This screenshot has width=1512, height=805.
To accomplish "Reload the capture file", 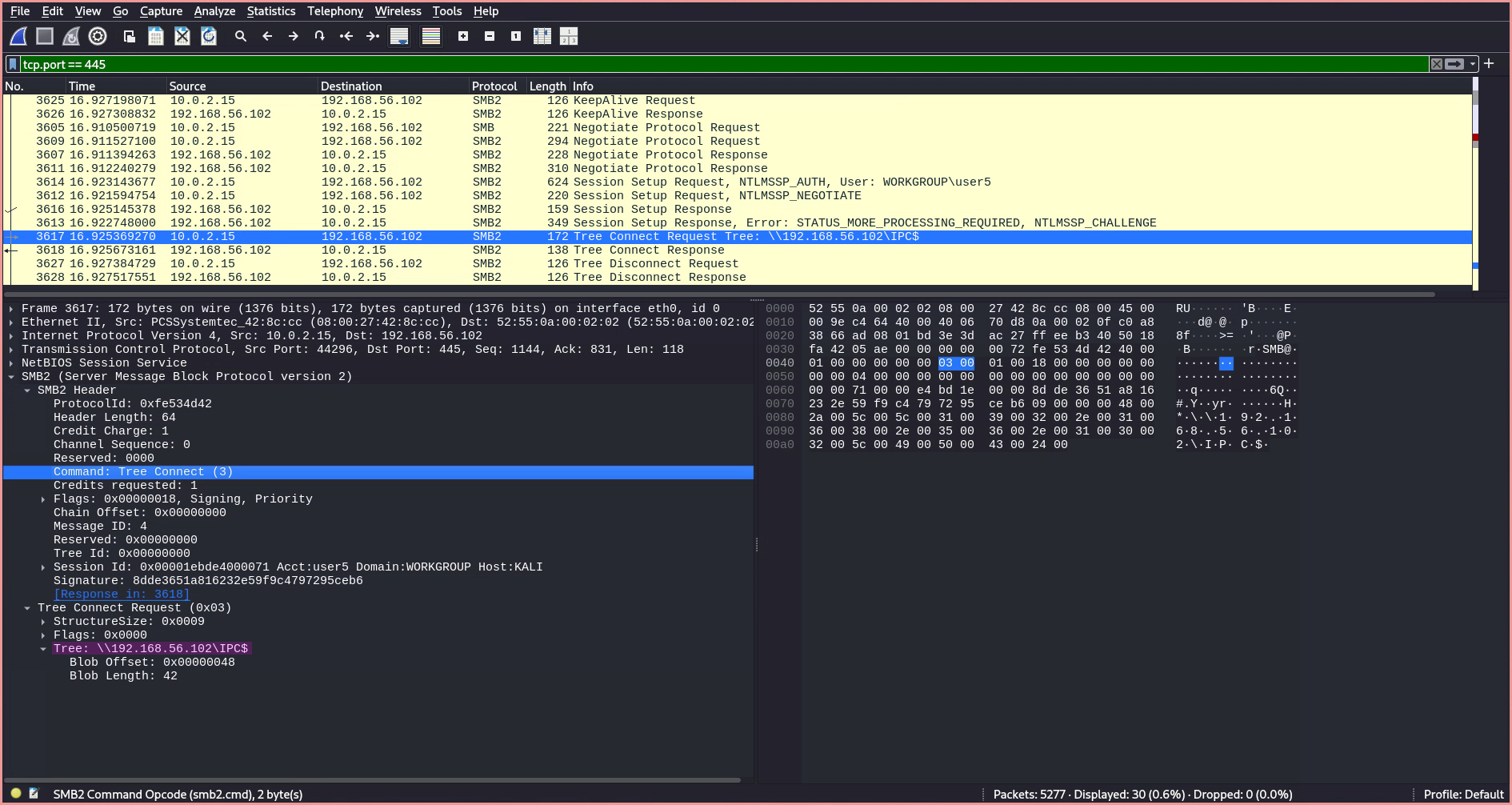I will coord(209,36).
